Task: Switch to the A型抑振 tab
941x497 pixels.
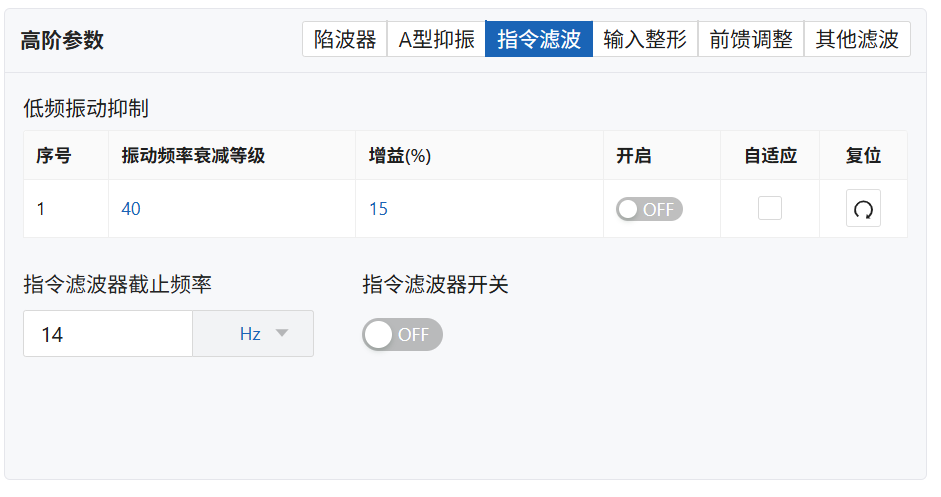Action: [x=436, y=40]
